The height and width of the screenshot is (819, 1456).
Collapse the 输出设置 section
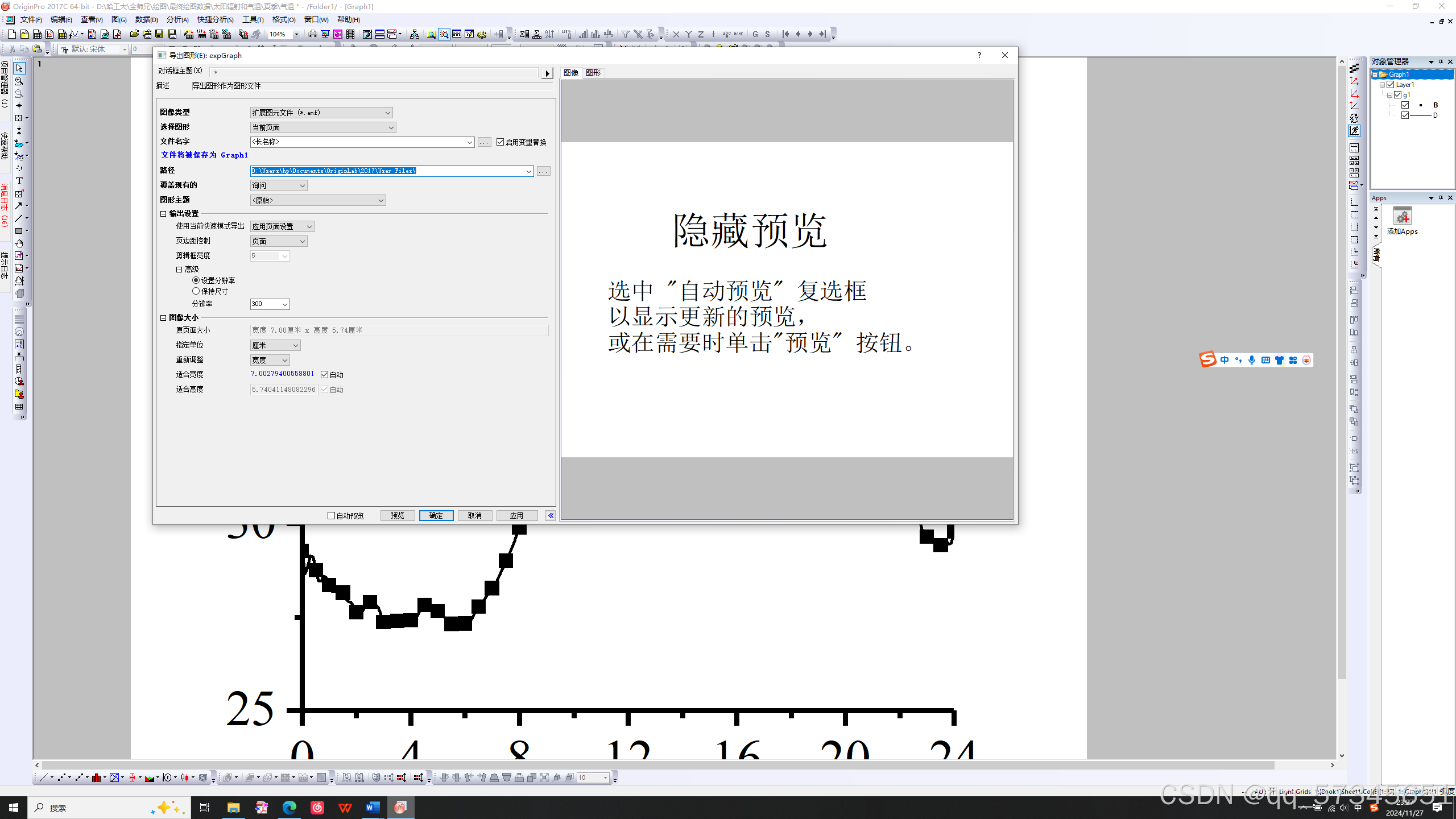click(x=163, y=214)
